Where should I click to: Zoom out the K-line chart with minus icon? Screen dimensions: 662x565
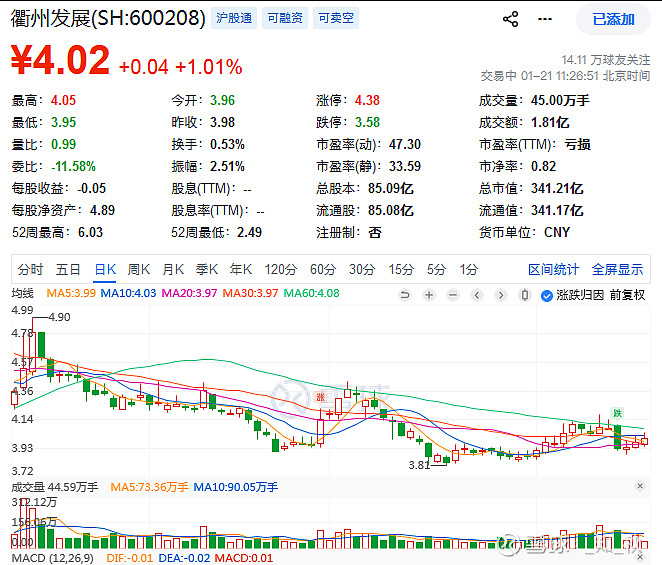tap(453, 295)
